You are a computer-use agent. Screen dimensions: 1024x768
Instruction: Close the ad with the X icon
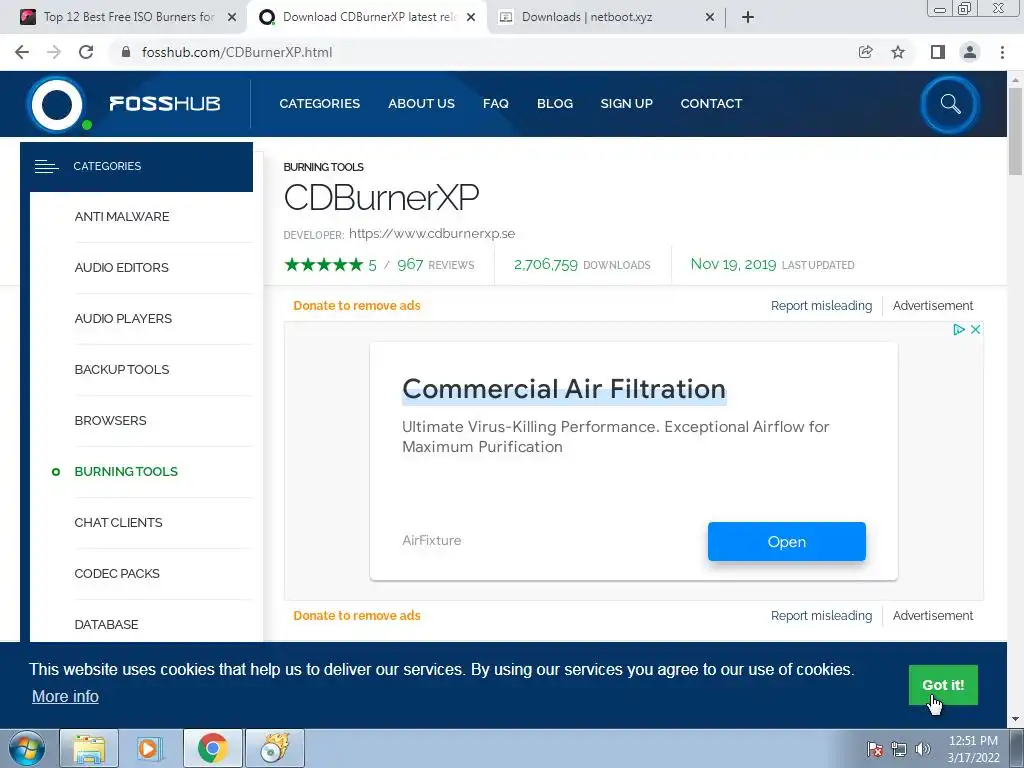[975, 330]
